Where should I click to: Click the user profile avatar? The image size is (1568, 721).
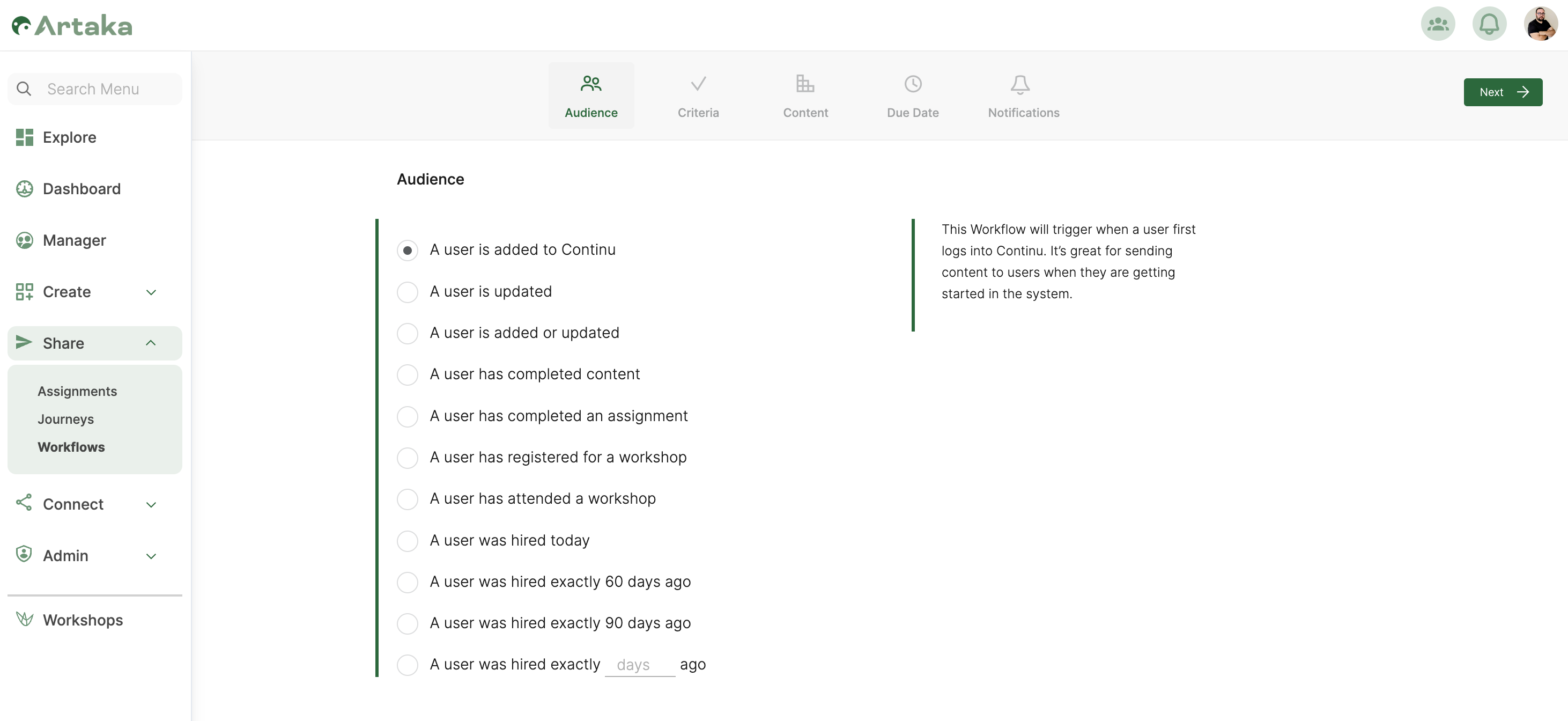(1540, 24)
